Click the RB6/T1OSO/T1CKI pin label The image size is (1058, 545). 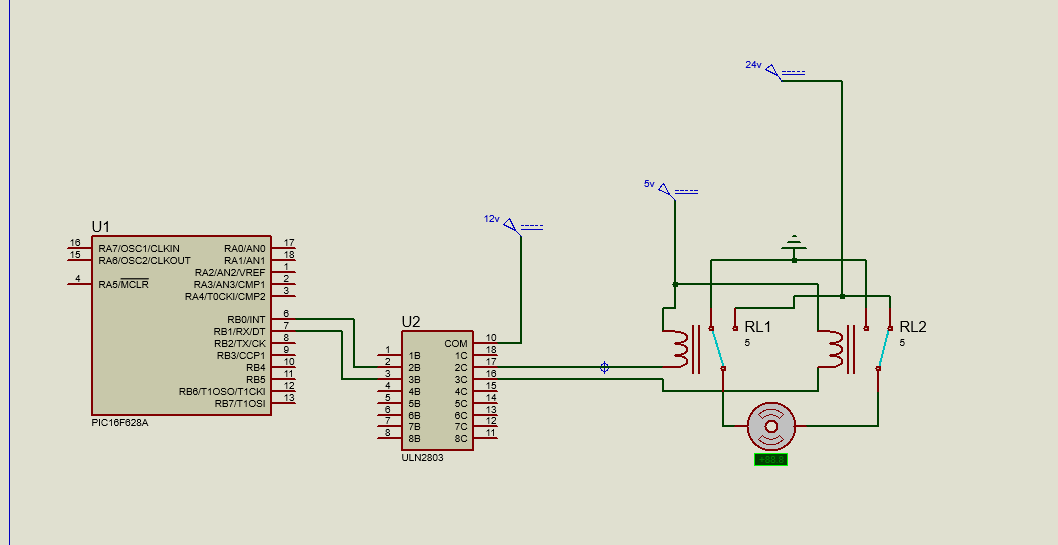222,392
